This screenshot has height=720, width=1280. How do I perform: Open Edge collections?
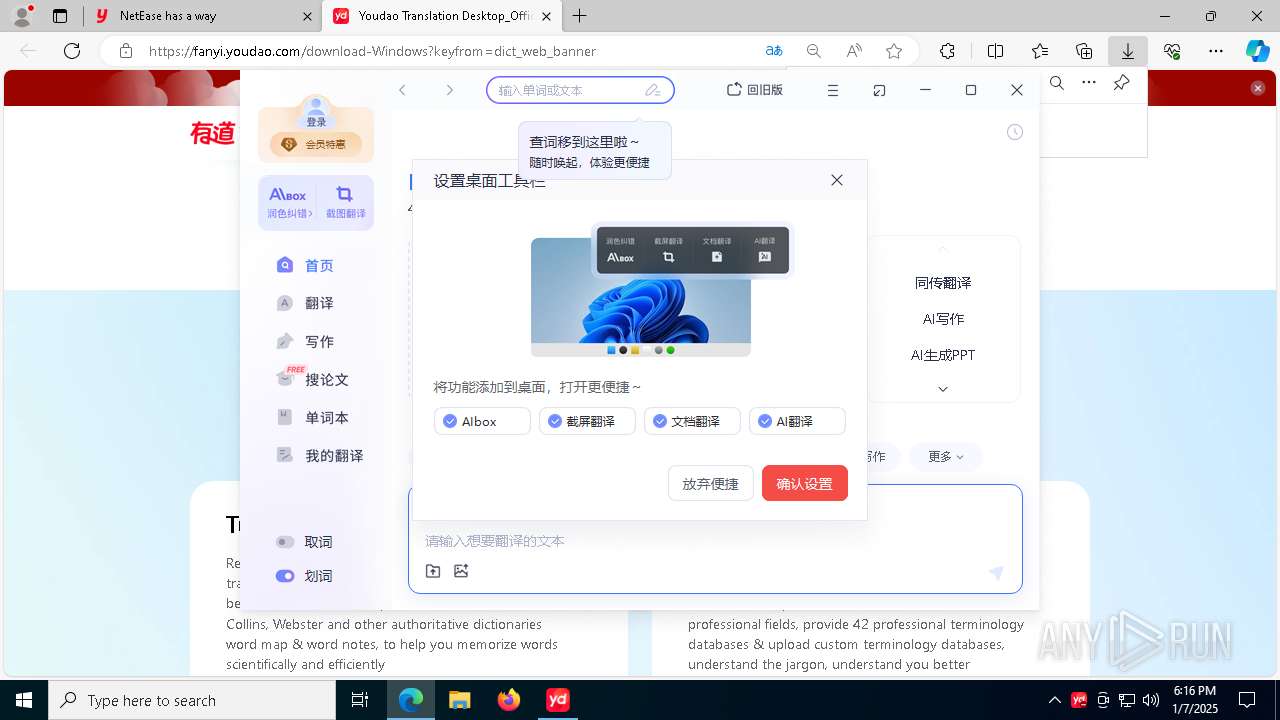pos(1084,51)
